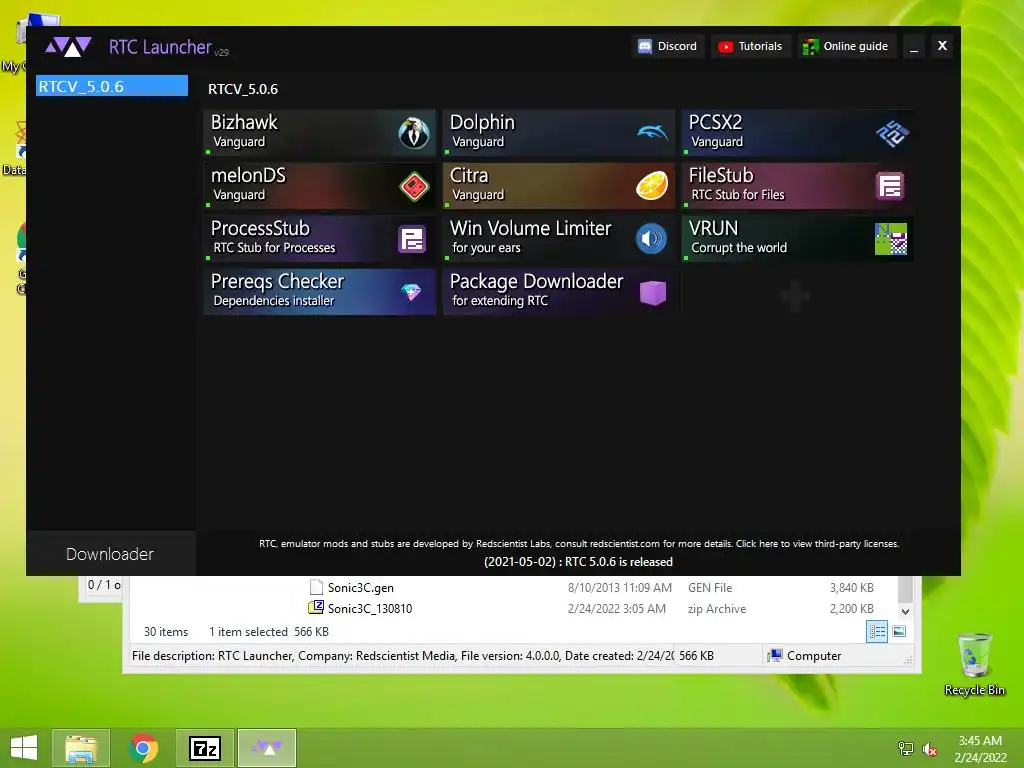Select RTCV_5.0.6 version in sidebar

[112, 86]
